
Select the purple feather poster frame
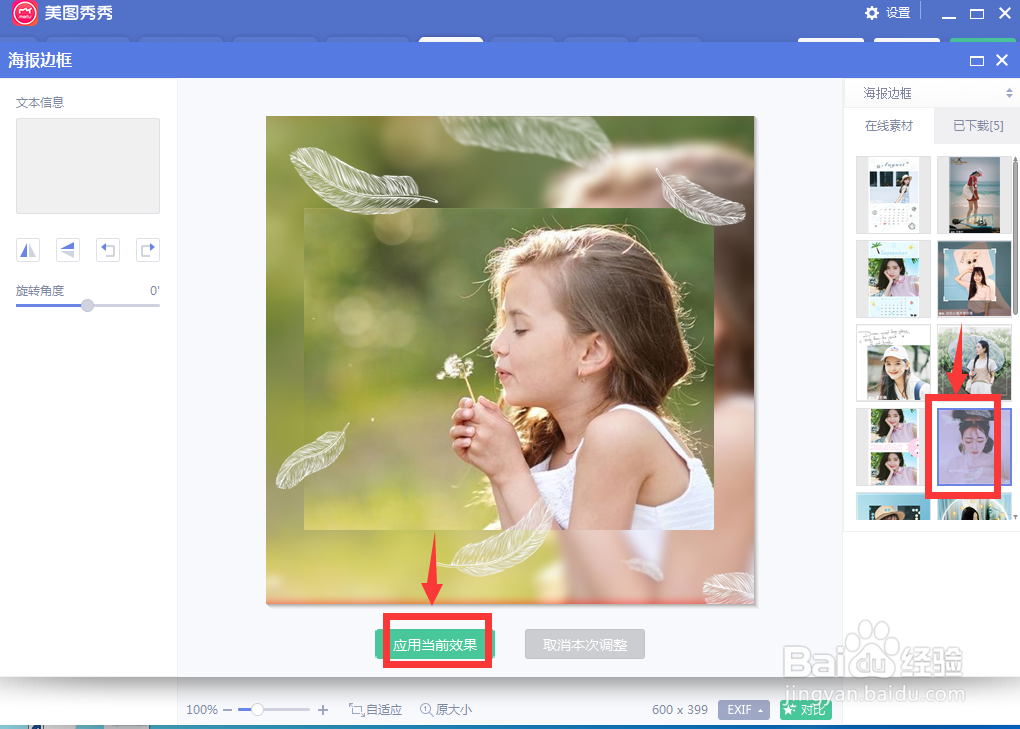tap(974, 447)
